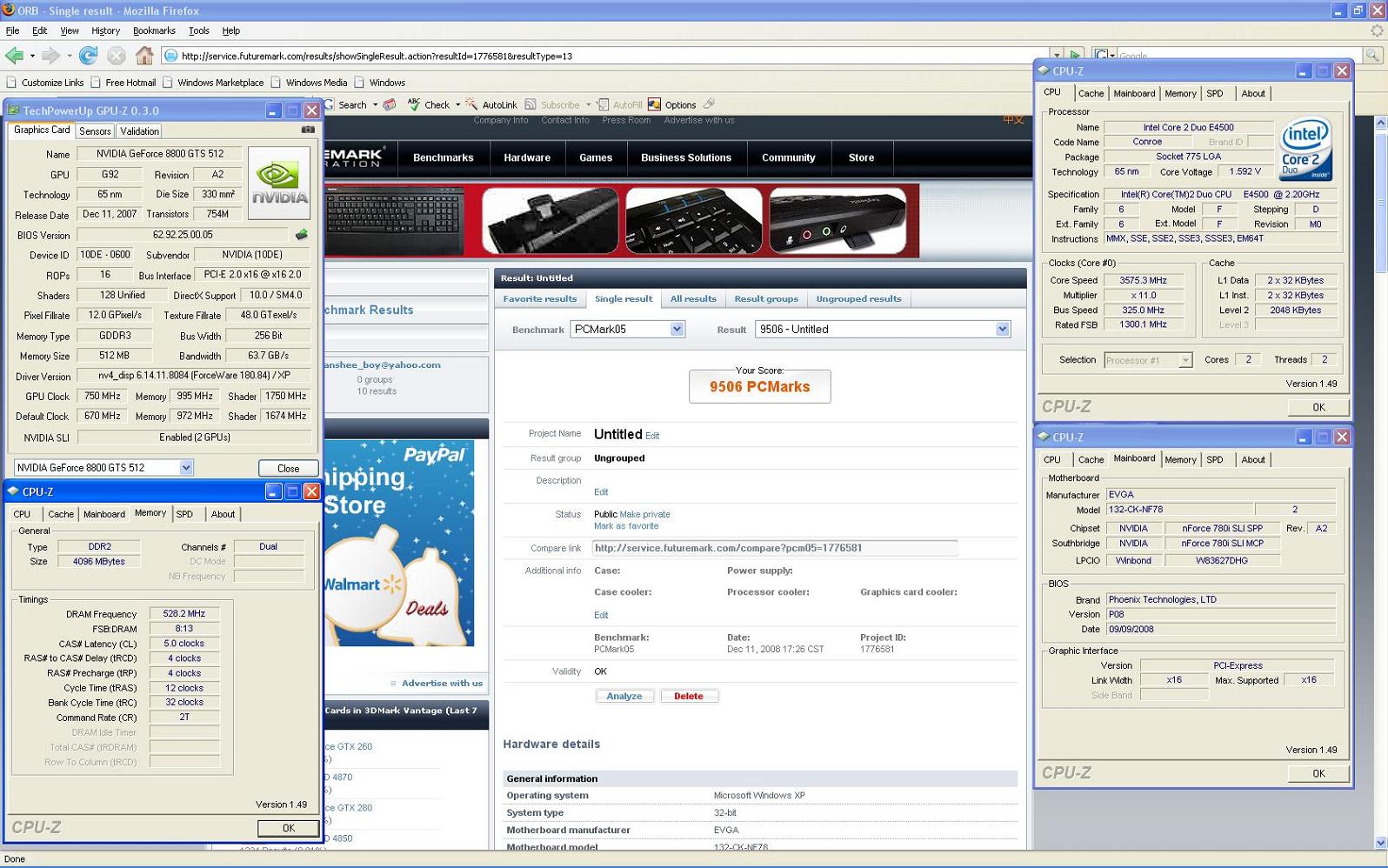1388x868 pixels.
Task: Open Firefox File menu
Action: click(x=12, y=30)
